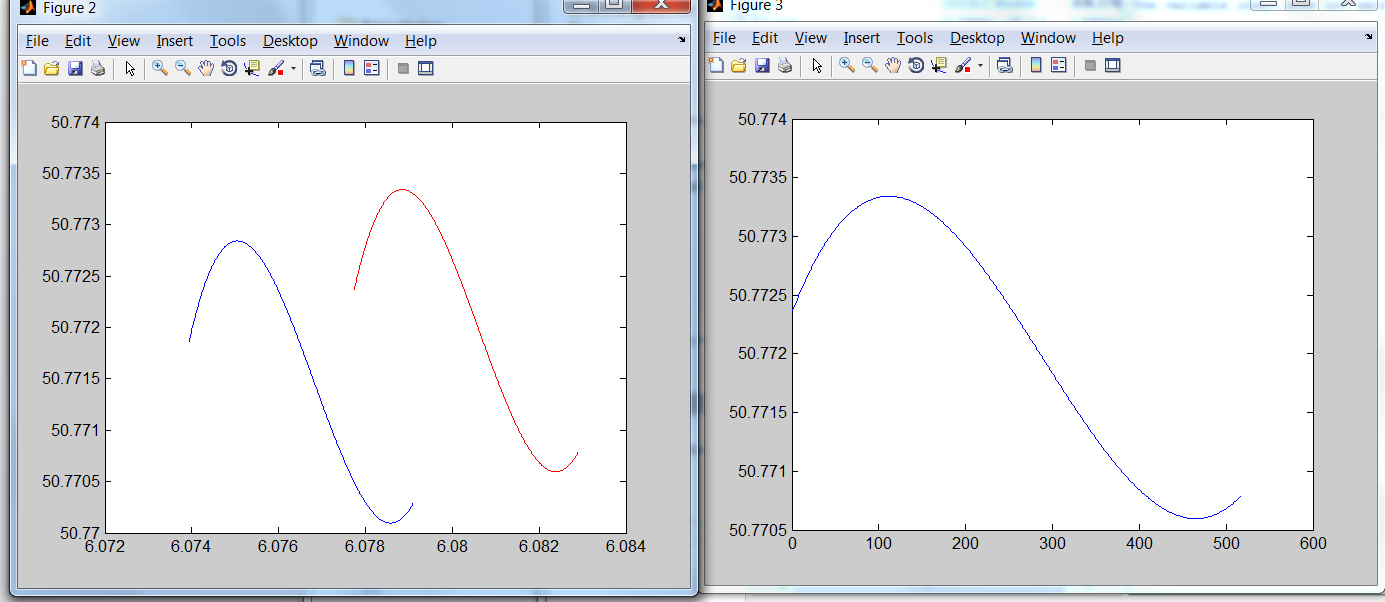Save Figure 3 using the floppy disk icon
Screen dimensions: 1385x602
[x=762, y=66]
